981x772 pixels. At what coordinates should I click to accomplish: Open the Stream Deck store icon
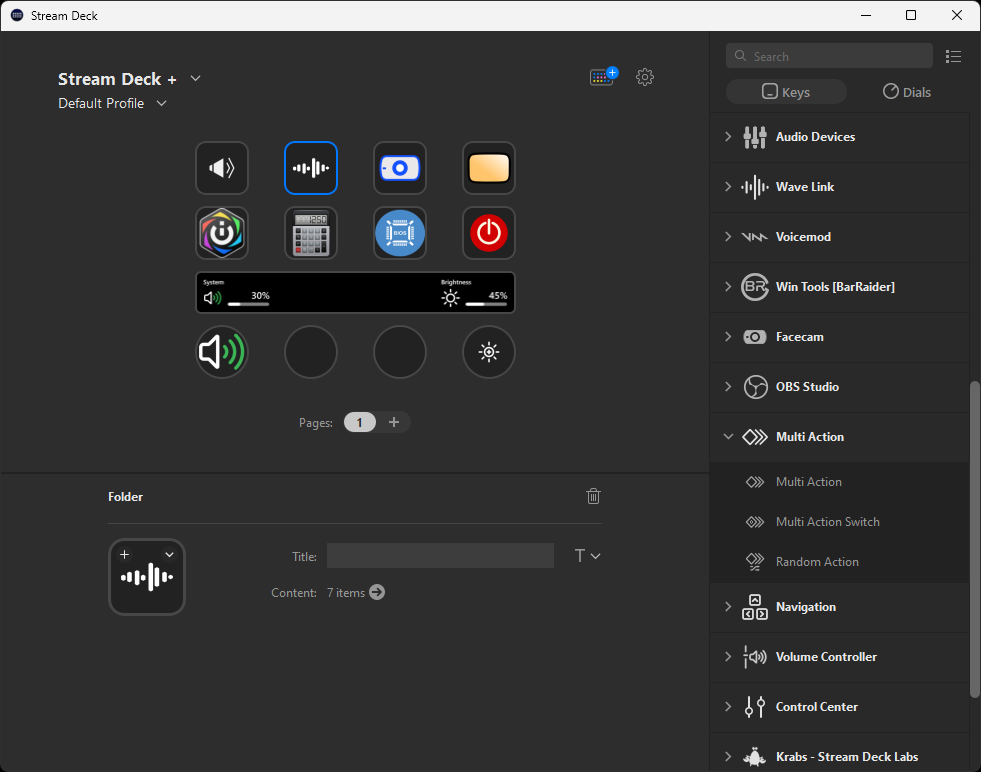(x=603, y=76)
